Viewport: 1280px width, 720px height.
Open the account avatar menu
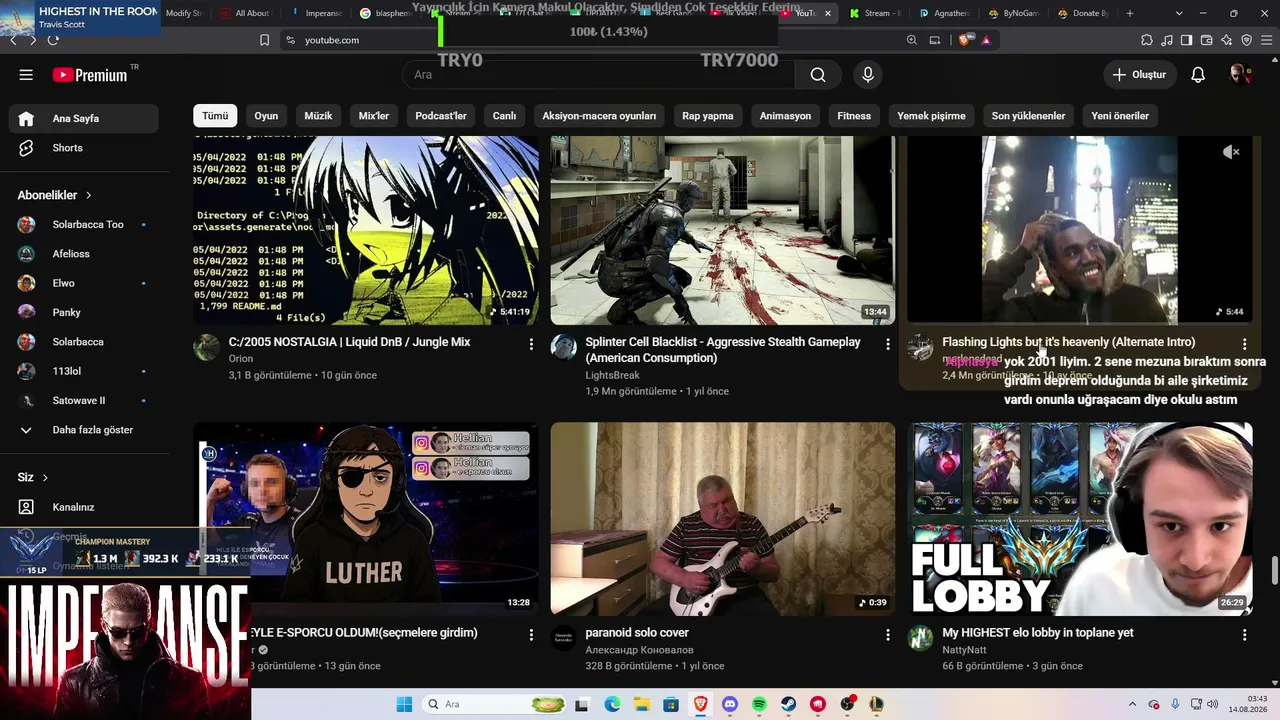point(1240,75)
